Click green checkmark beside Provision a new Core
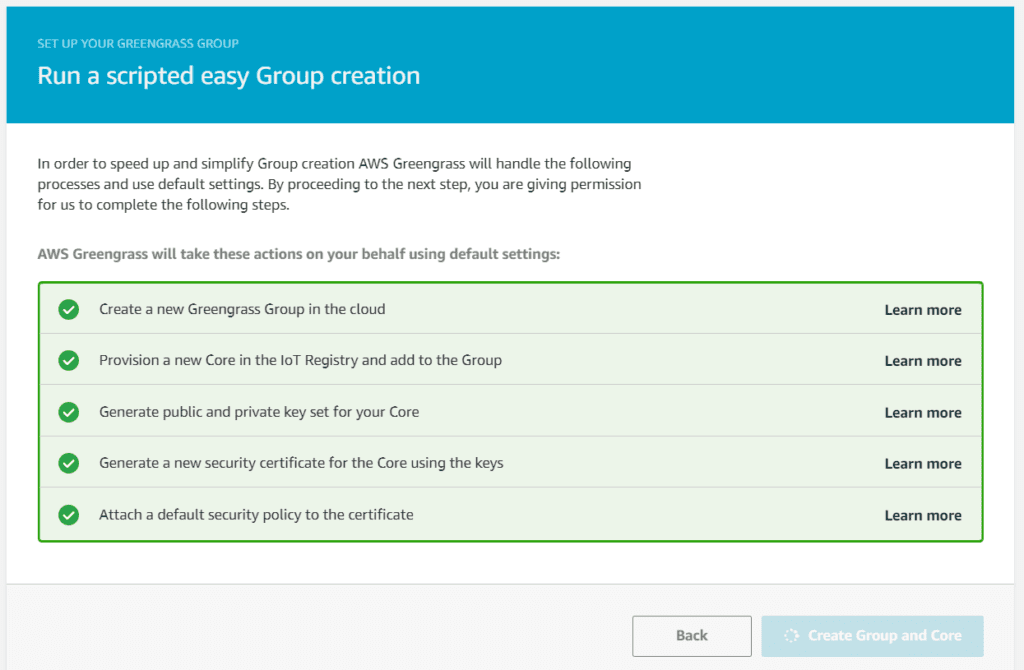This screenshot has height=670, width=1024. click(x=69, y=360)
